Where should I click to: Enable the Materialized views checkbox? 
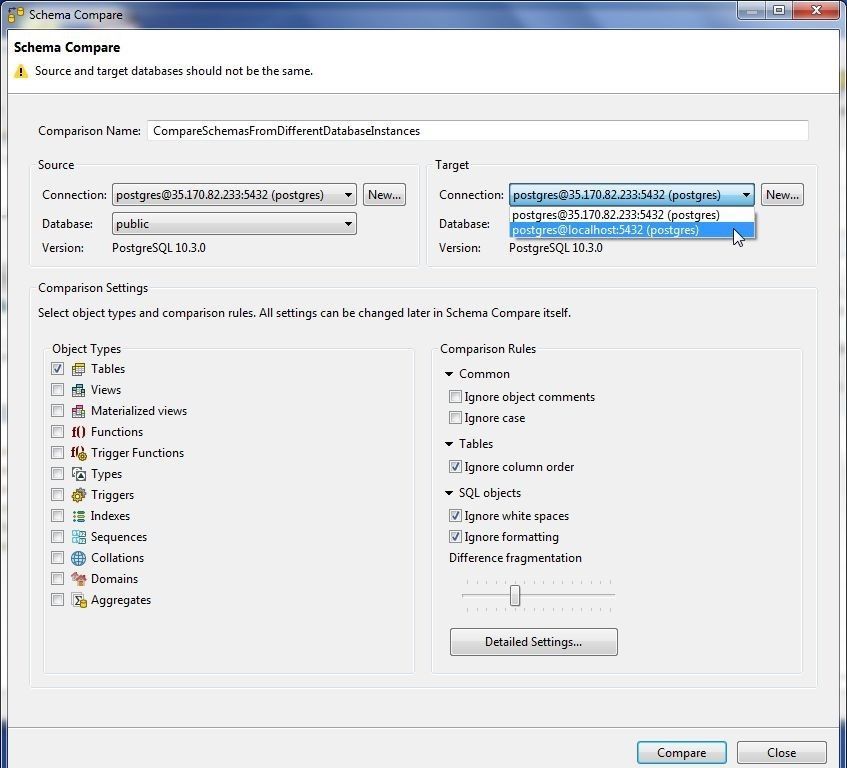click(x=57, y=411)
